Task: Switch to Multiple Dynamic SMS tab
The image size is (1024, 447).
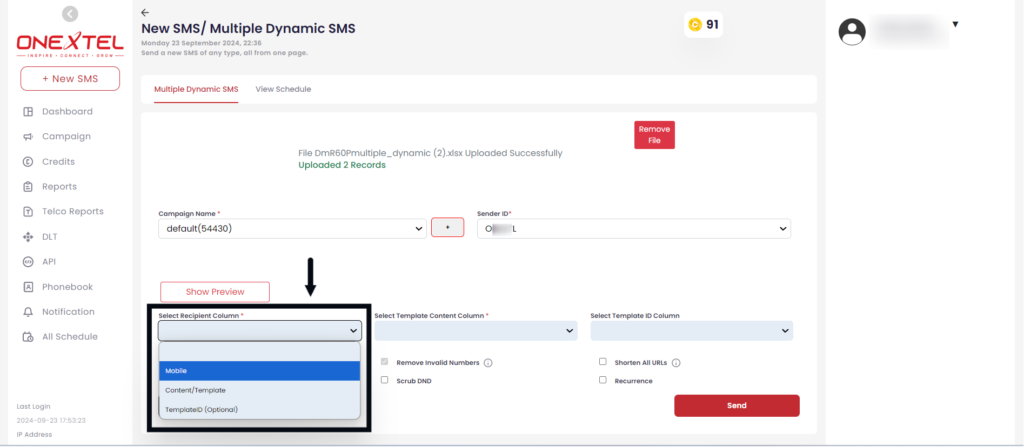Action: (196, 89)
